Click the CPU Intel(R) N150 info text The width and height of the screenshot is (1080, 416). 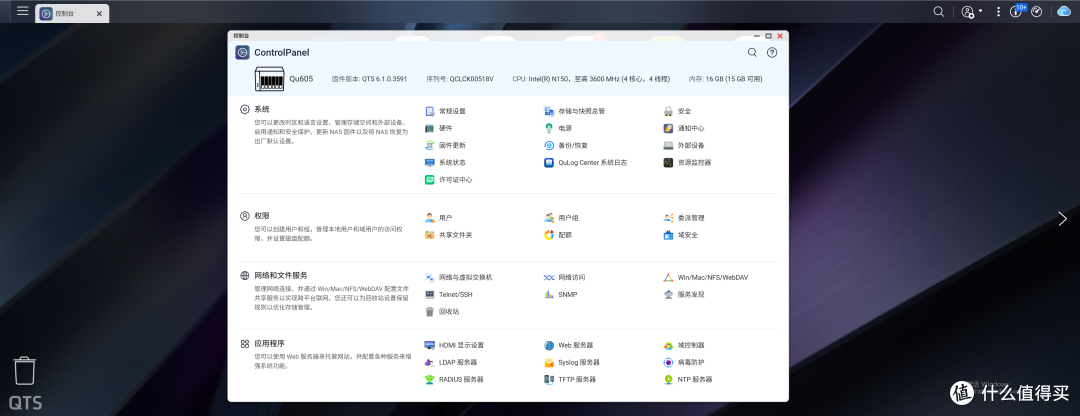point(591,79)
